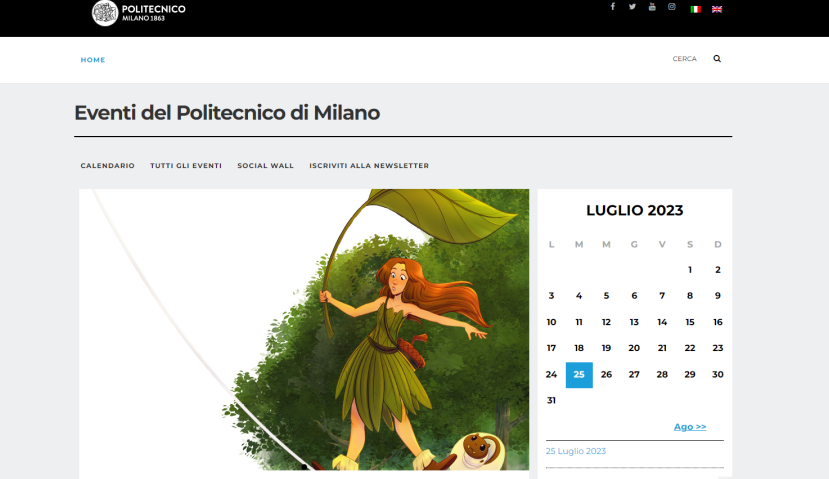Select day 3 in the calendar
The height and width of the screenshot is (479, 829).
click(551, 296)
